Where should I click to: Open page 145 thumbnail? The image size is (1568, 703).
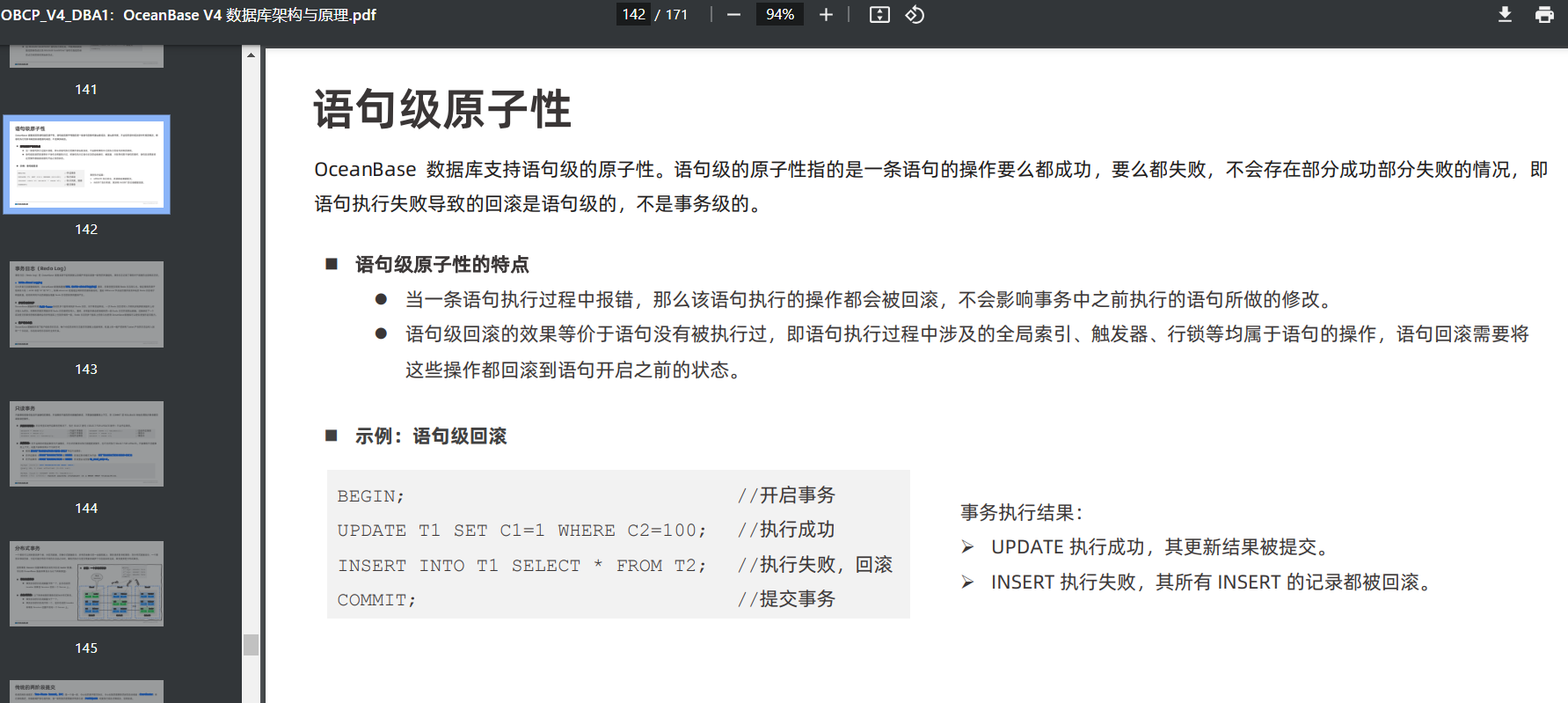(x=86, y=583)
